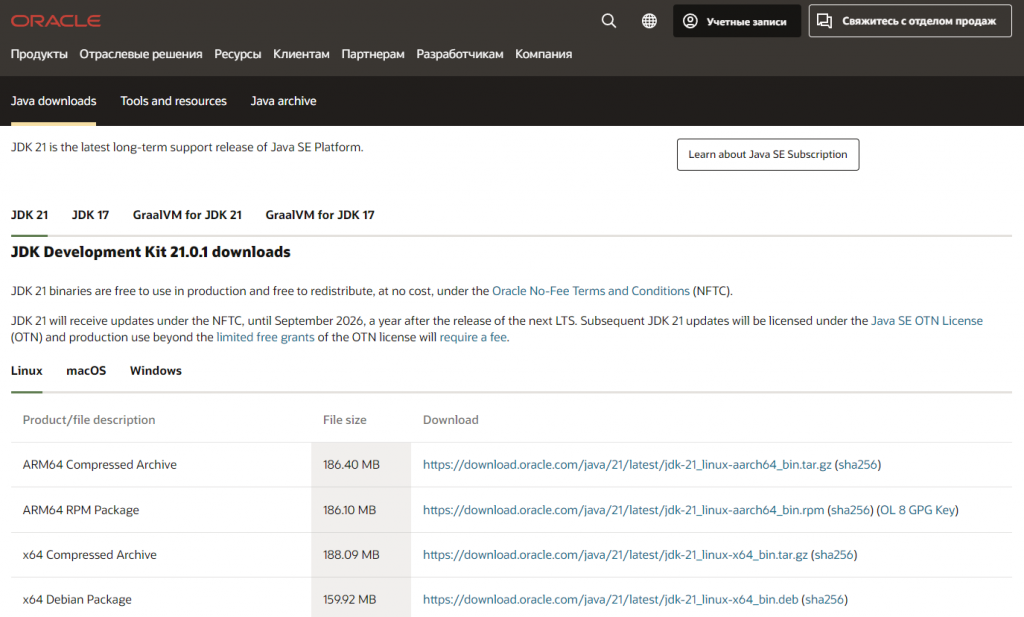1024x617 pixels.
Task: Open sha256 for ARM64 Compressed Archive
Action: coord(857,465)
